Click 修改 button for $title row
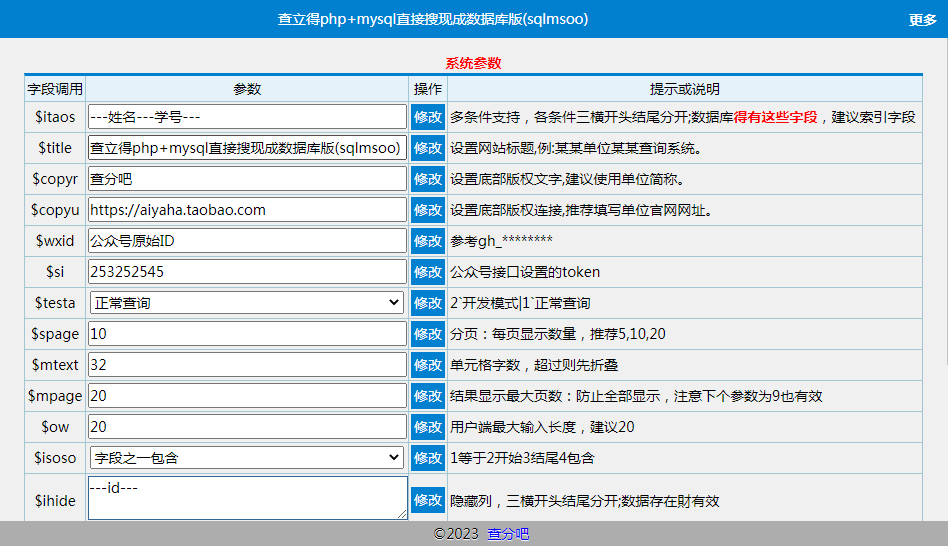948x546 pixels. coord(428,148)
